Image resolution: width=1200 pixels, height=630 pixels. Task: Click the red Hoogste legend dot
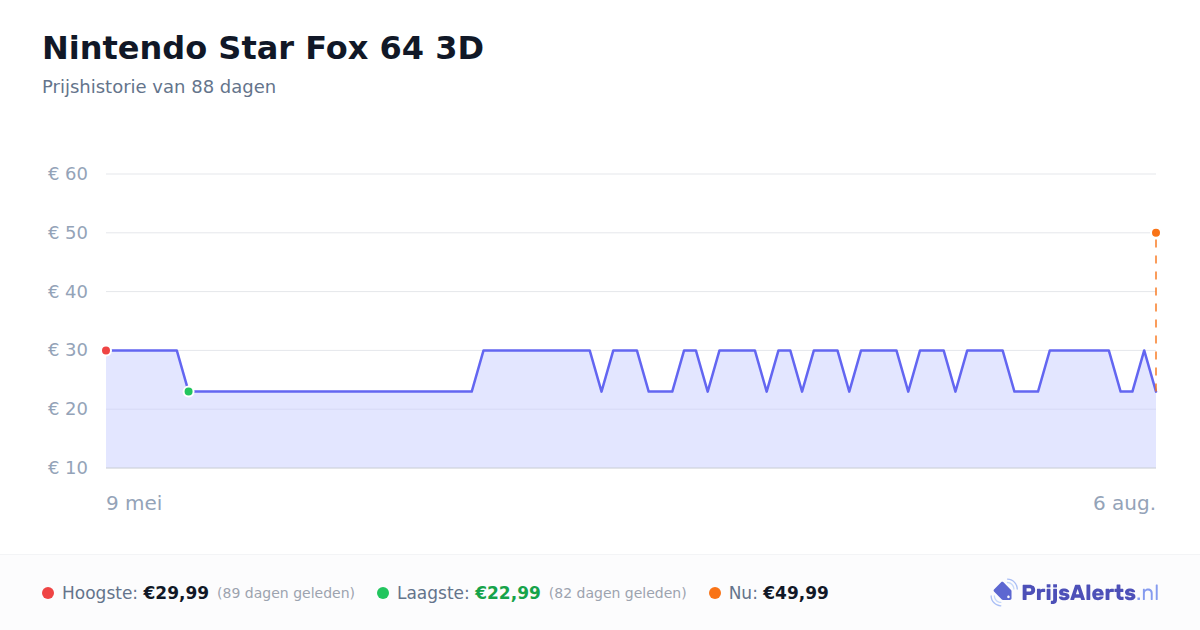[48, 593]
